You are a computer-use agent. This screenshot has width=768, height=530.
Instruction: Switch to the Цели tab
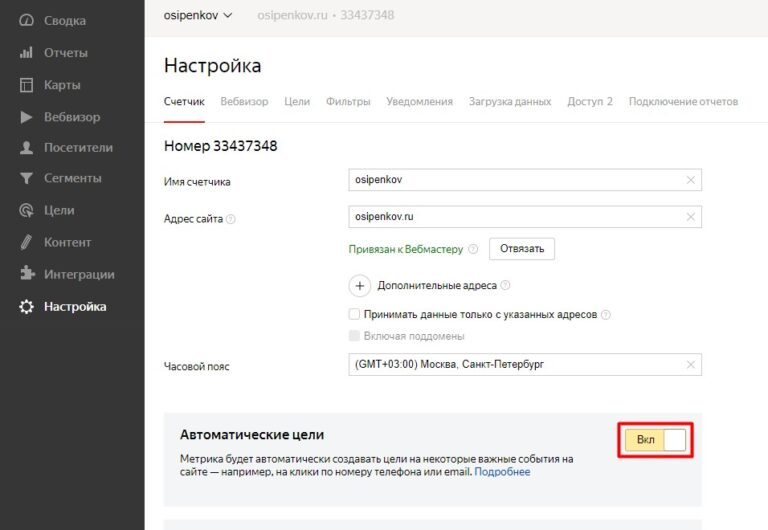pyautogui.click(x=297, y=101)
